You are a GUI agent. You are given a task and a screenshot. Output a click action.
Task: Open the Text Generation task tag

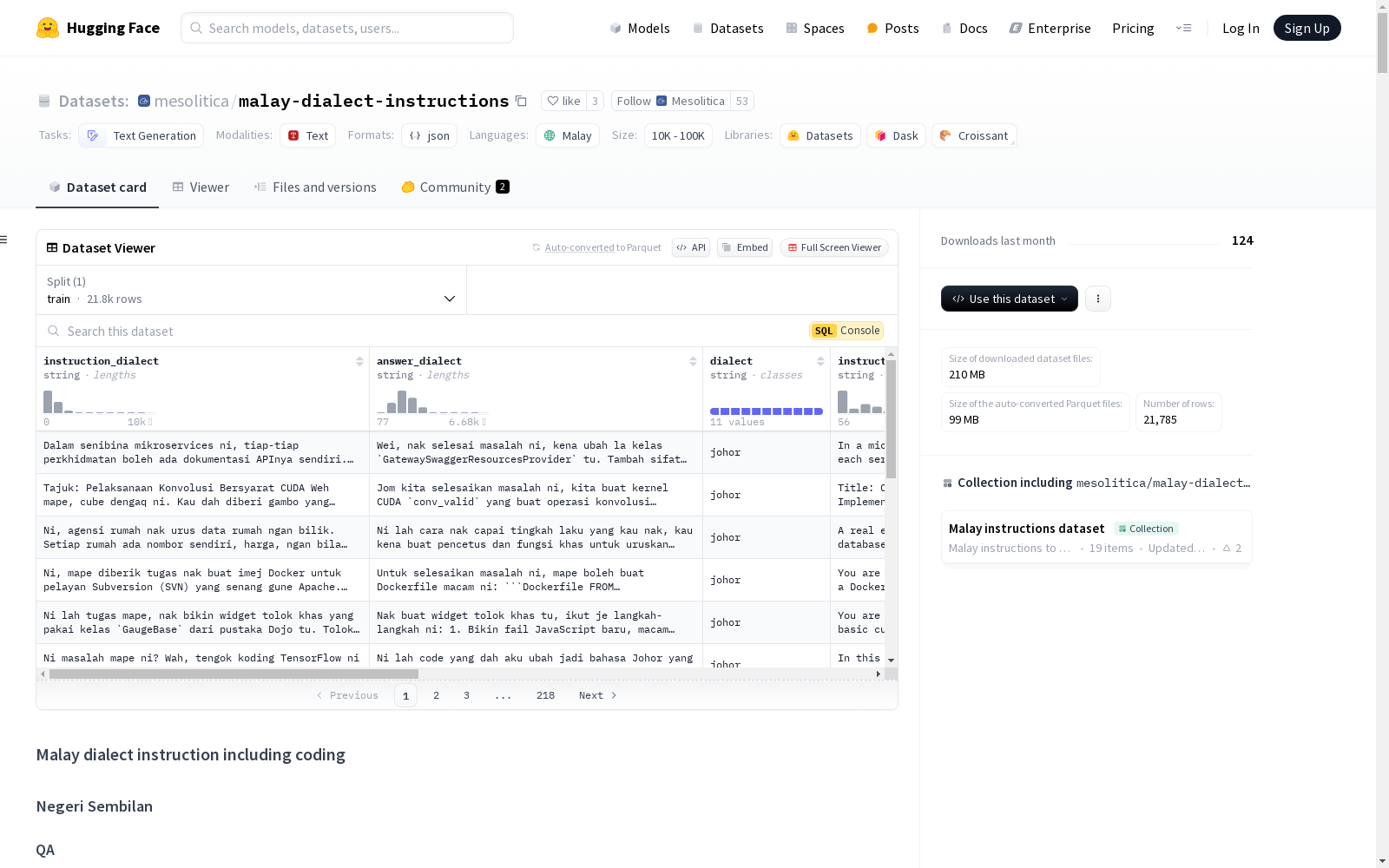click(x=142, y=135)
